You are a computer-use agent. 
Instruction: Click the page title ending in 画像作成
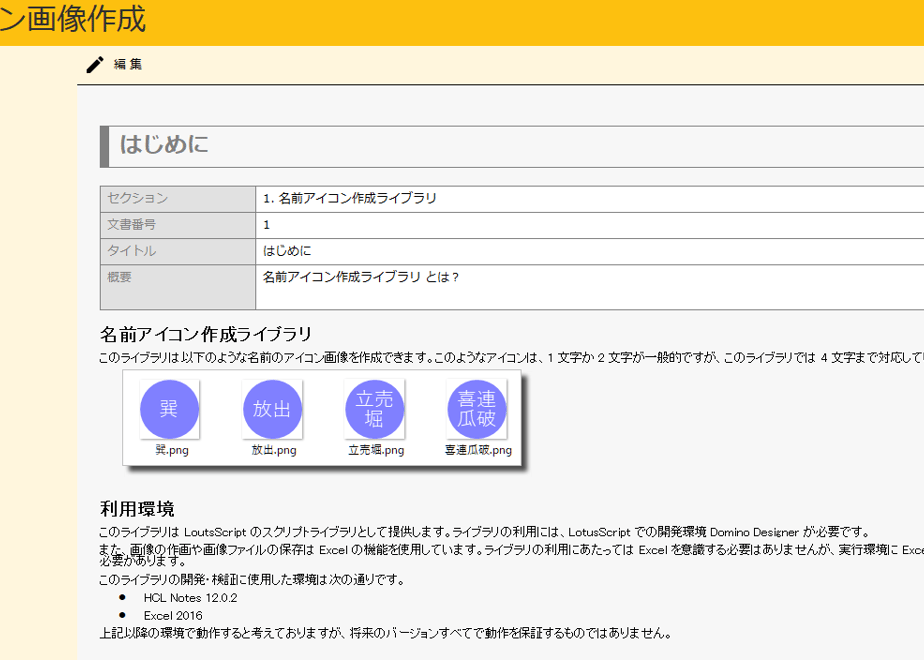click(x=72, y=19)
